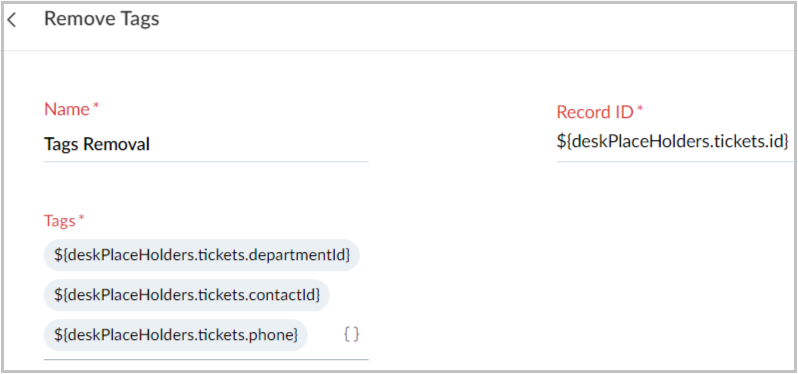Viewport: 798px width, 374px height.
Task: Open the placeholder picker curly braces icon
Action: tap(351, 334)
